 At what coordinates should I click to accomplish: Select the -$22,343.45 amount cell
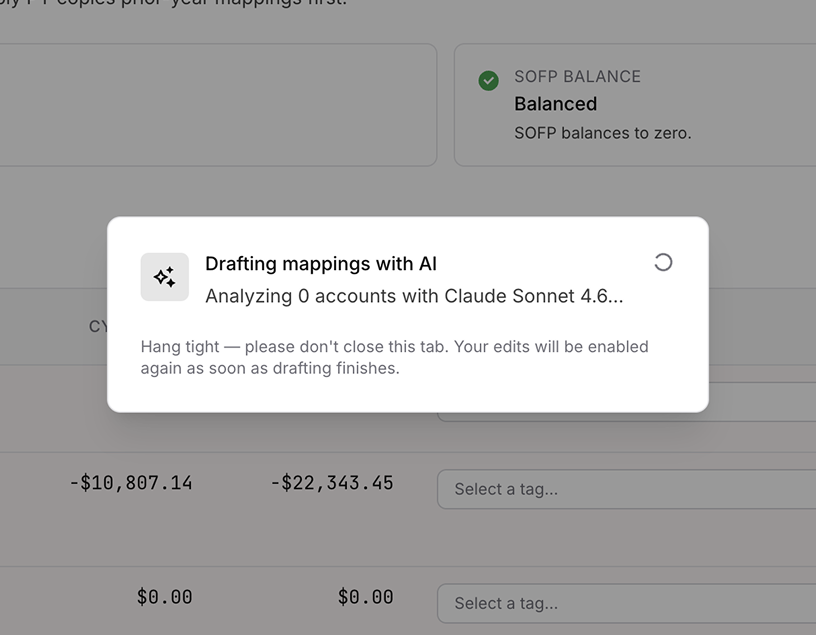tap(332, 483)
